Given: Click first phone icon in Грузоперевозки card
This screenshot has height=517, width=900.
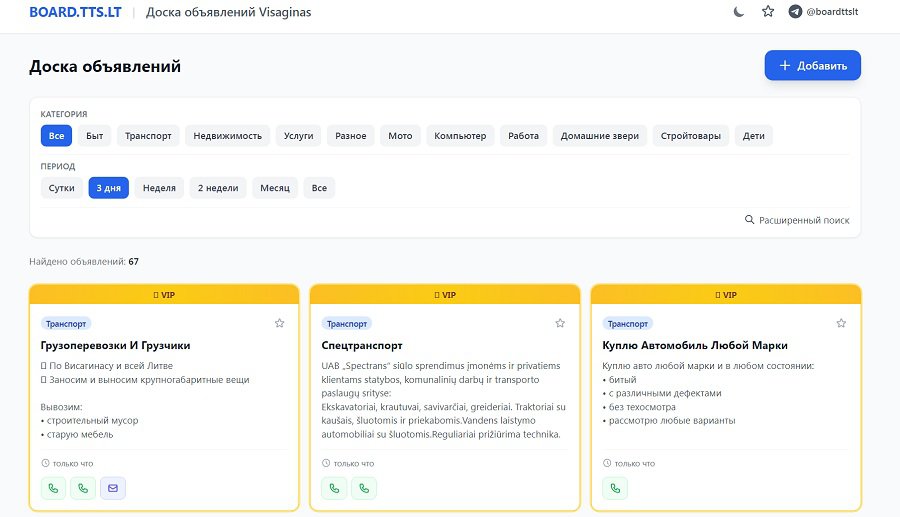Looking at the screenshot, I should pyautogui.click(x=53, y=489).
